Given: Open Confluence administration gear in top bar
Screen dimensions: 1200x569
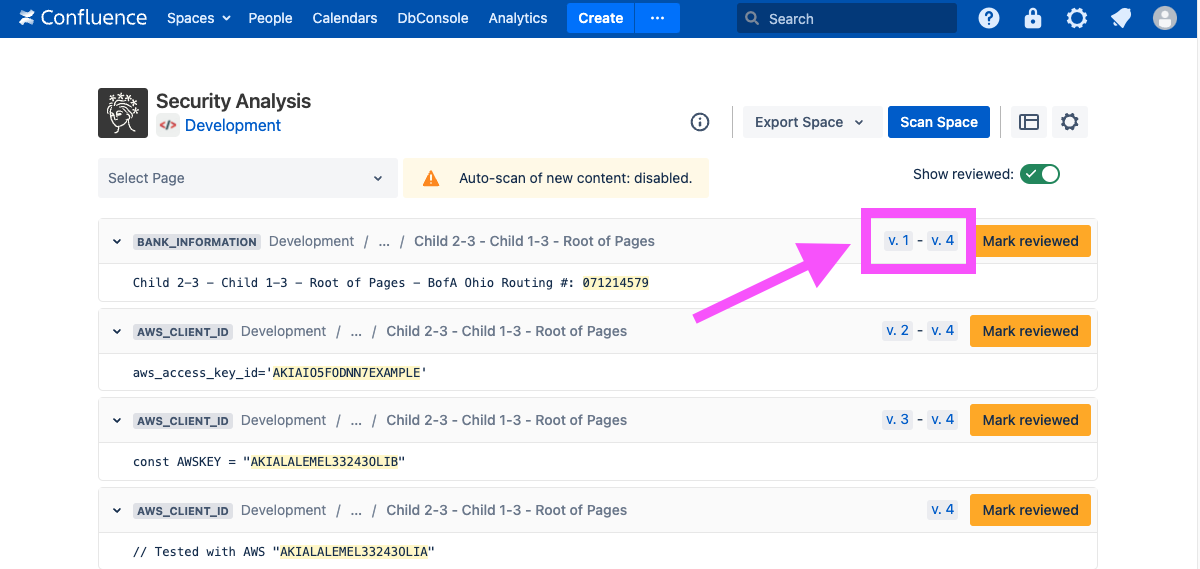Looking at the screenshot, I should click(x=1077, y=18).
